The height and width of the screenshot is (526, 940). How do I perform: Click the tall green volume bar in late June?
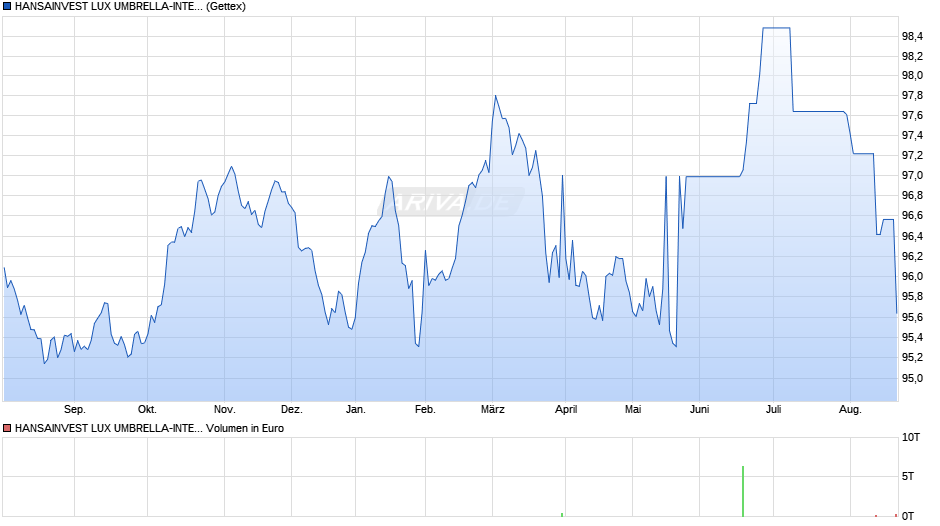[743, 491]
